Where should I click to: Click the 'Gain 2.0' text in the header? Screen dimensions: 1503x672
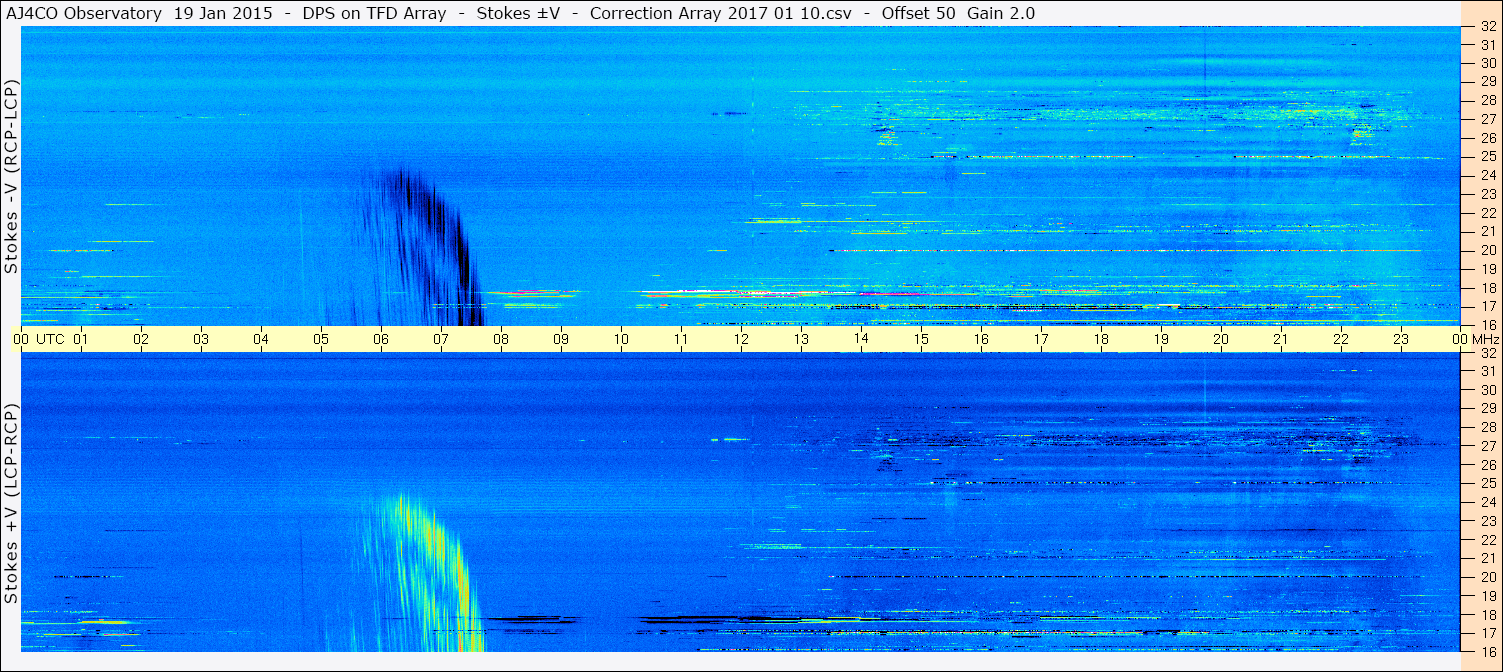click(x=1001, y=14)
